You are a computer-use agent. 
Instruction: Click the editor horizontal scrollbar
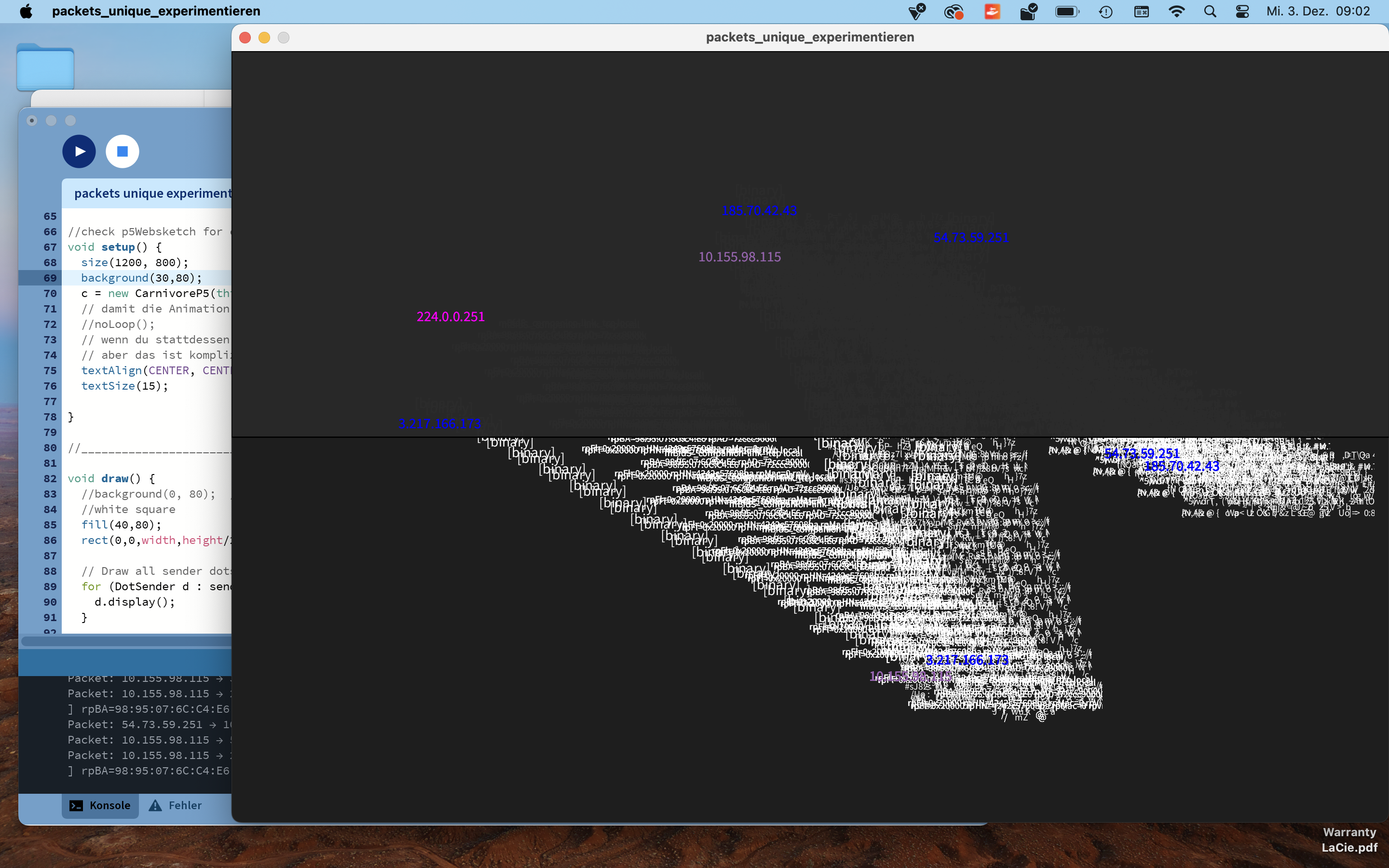pos(126,641)
